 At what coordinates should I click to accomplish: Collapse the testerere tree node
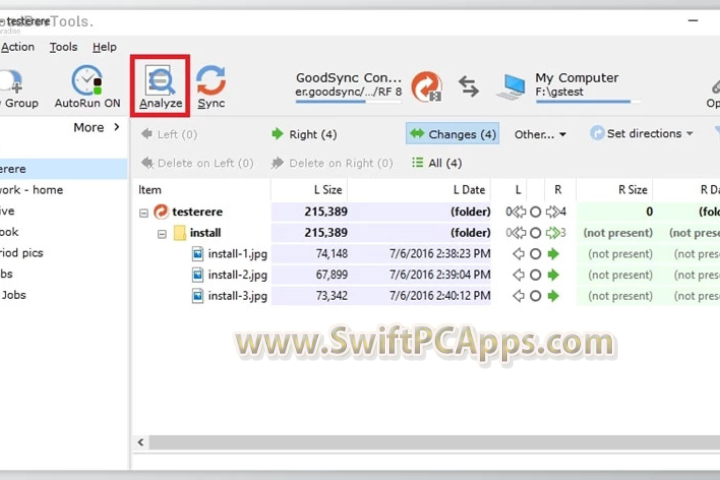point(144,213)
